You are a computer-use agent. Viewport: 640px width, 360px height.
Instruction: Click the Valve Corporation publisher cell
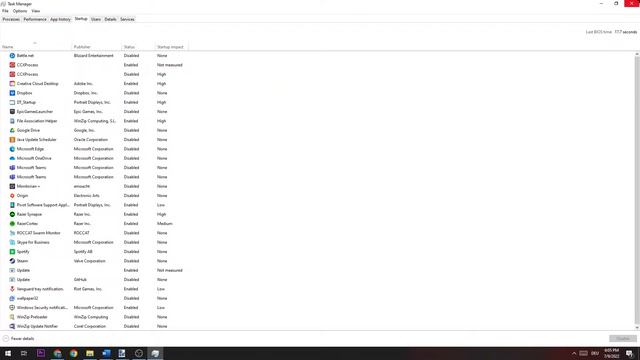click(89, 261)
